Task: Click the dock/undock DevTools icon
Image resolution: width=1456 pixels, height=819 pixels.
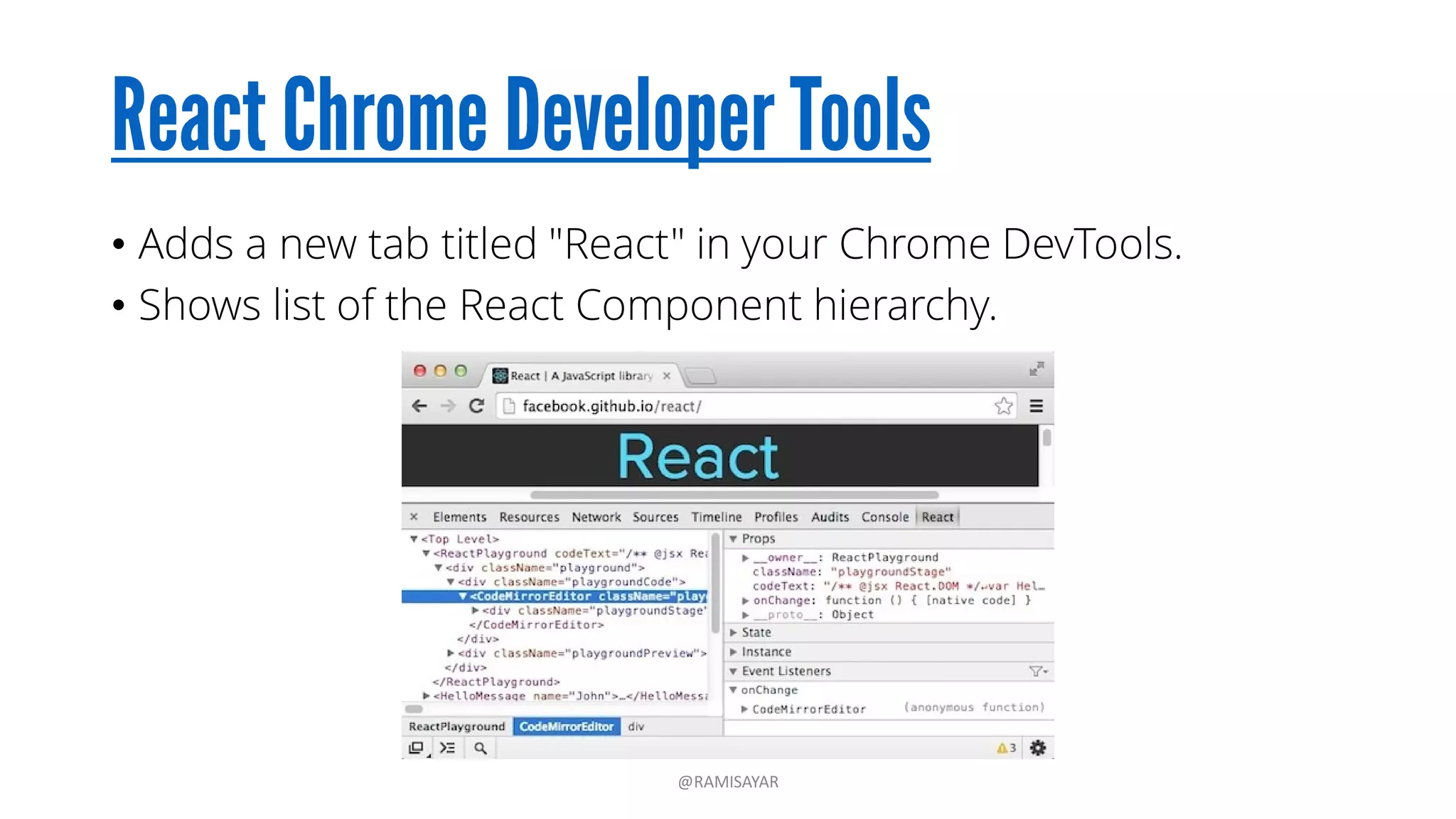Action: 417,748
